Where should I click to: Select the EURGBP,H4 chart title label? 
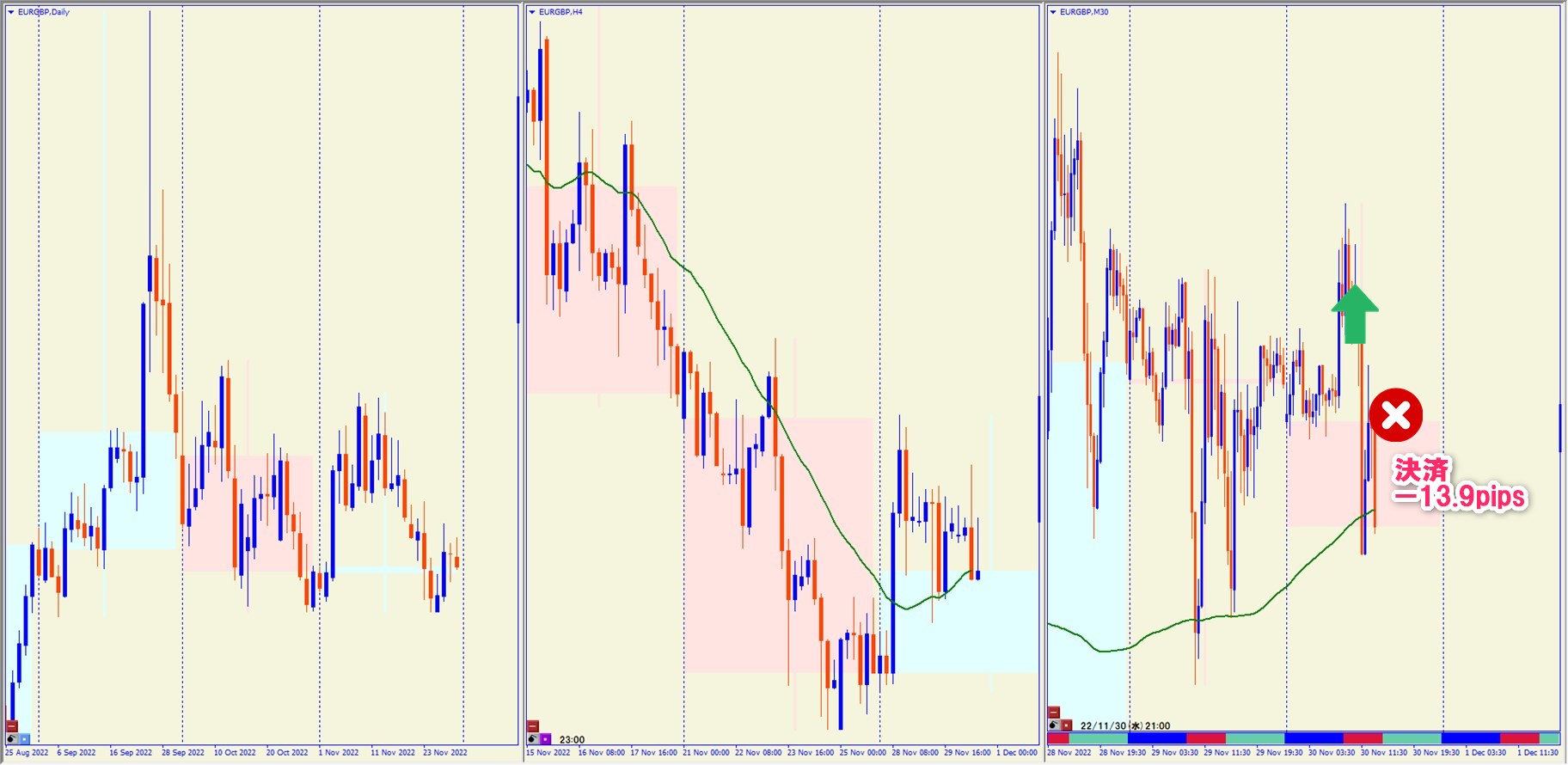[560, 12]
